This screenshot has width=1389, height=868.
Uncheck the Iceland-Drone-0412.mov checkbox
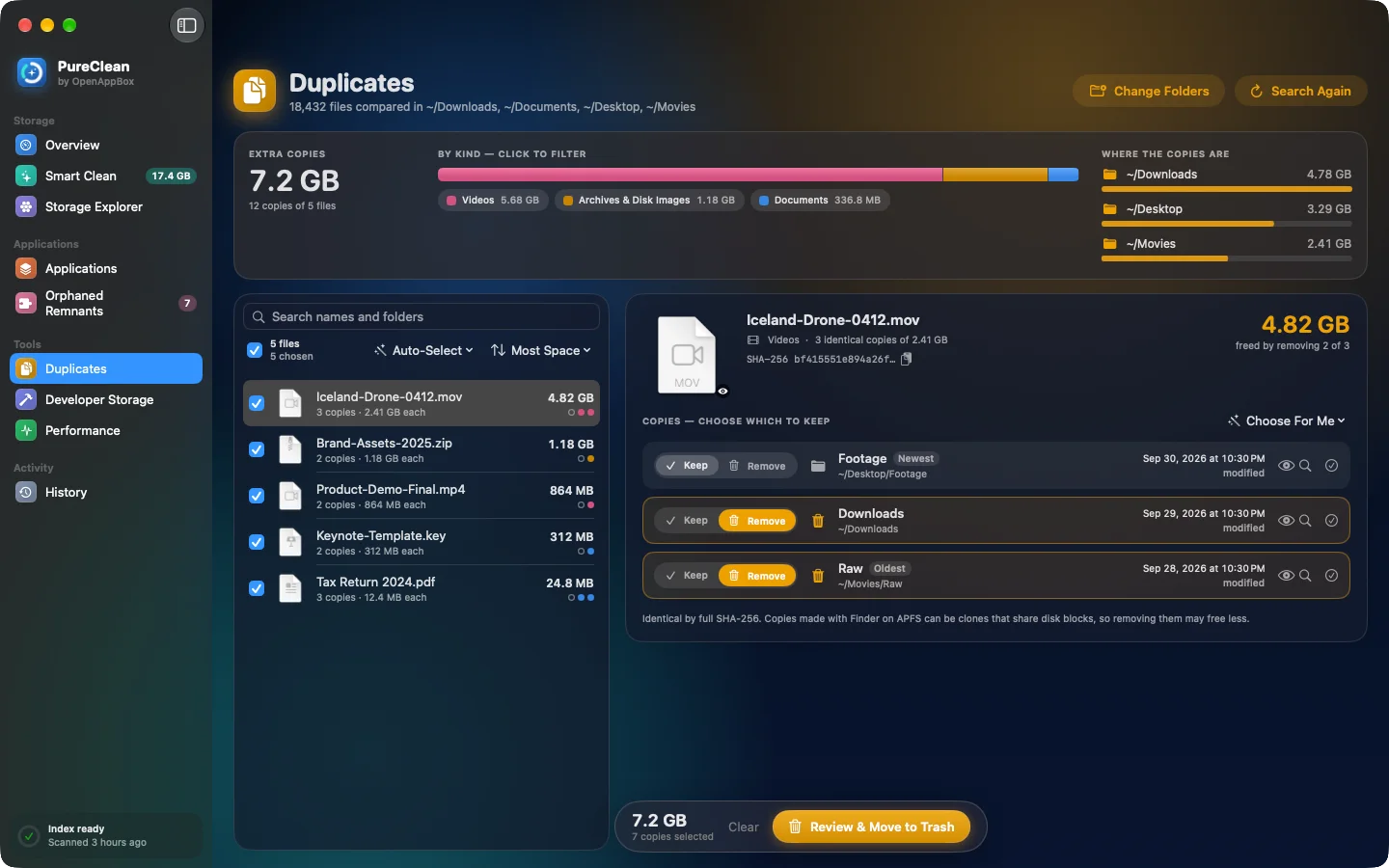pyautogui.click(x=257, y=403)
